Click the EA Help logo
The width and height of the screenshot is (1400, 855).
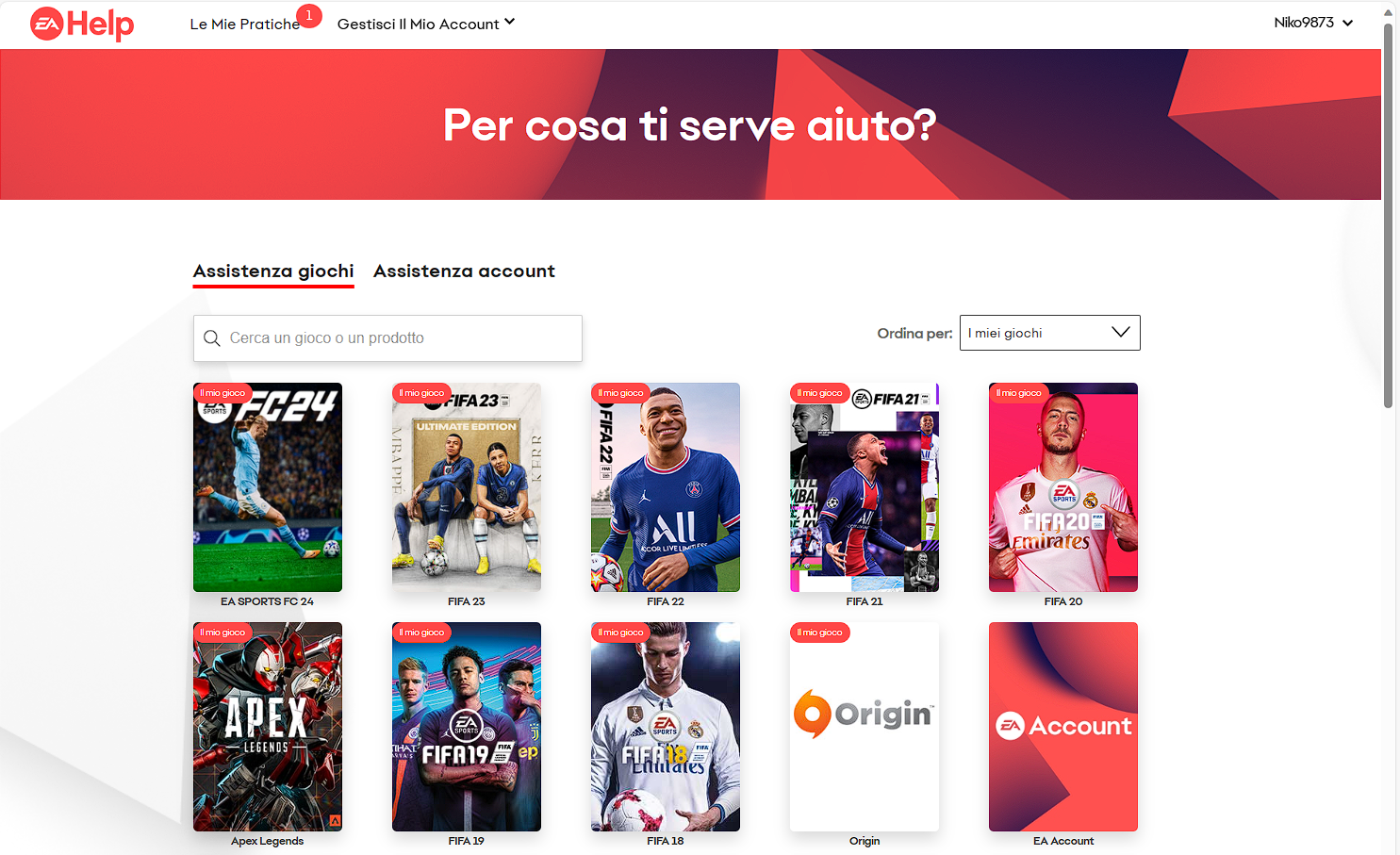click(82, 24)
